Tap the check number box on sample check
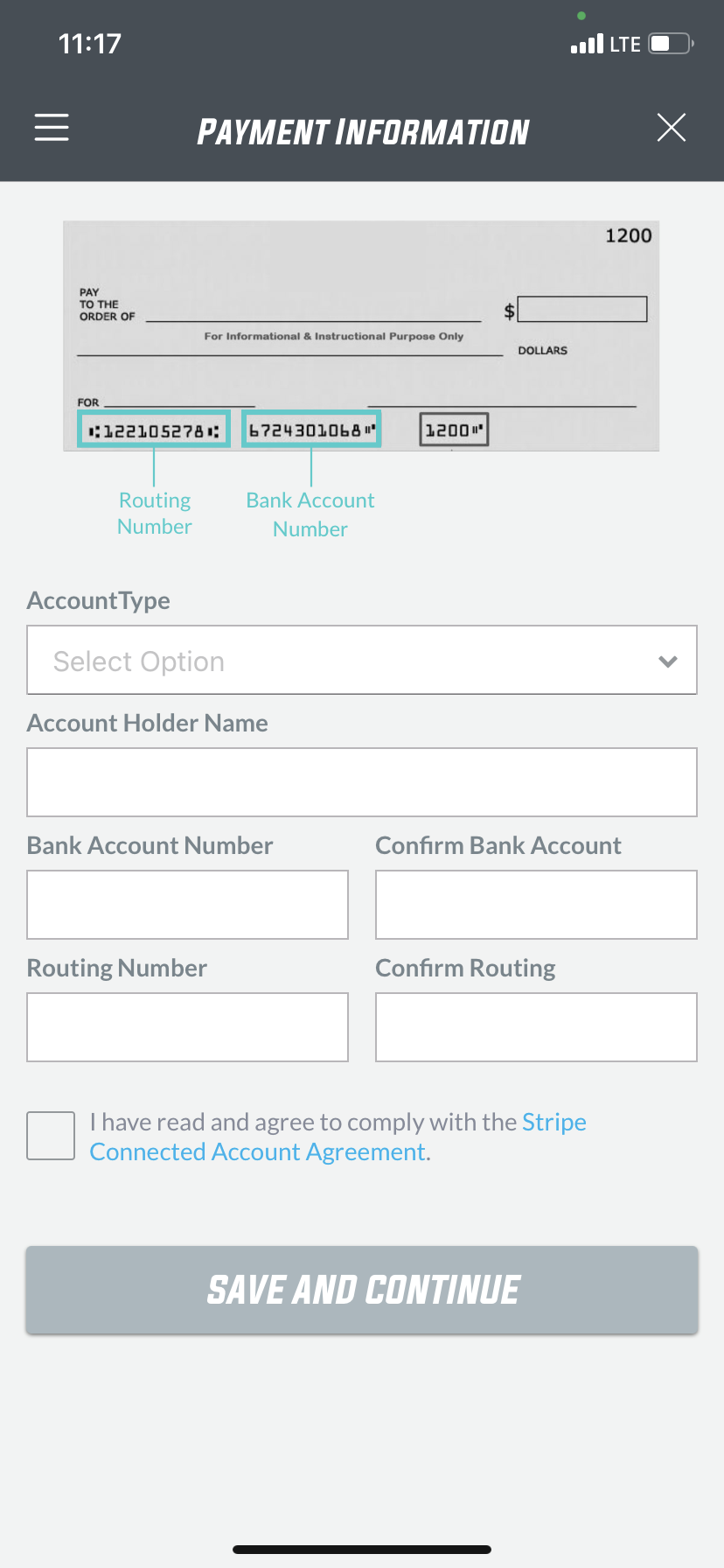The height and width of the screenshot is (1568, 724). (x=454, y=430)
